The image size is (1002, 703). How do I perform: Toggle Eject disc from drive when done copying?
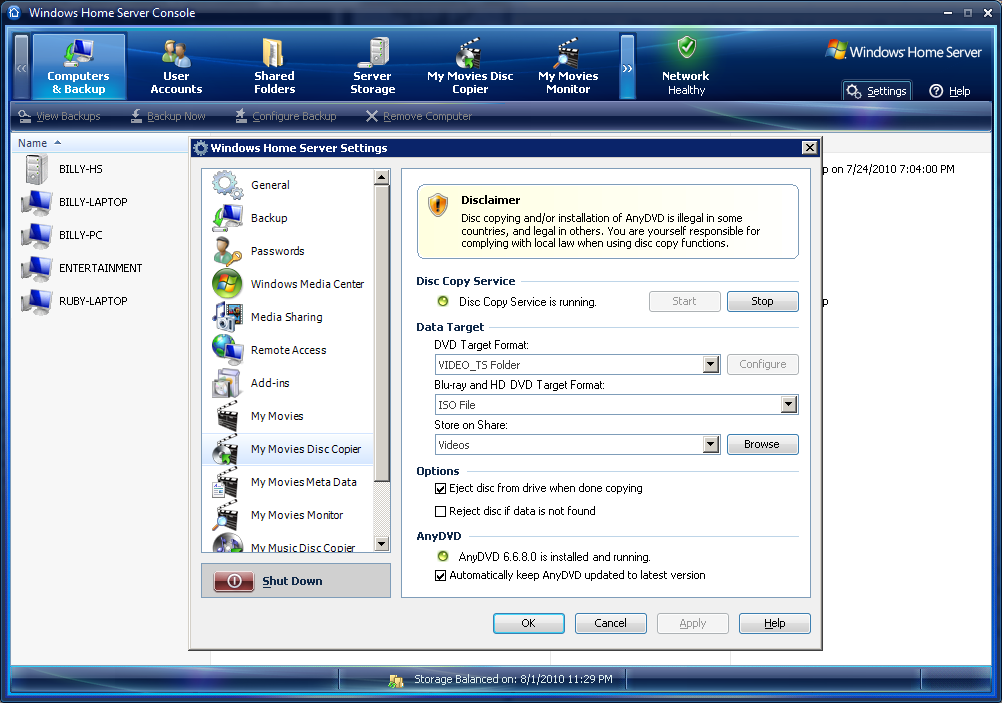[440, 489]
